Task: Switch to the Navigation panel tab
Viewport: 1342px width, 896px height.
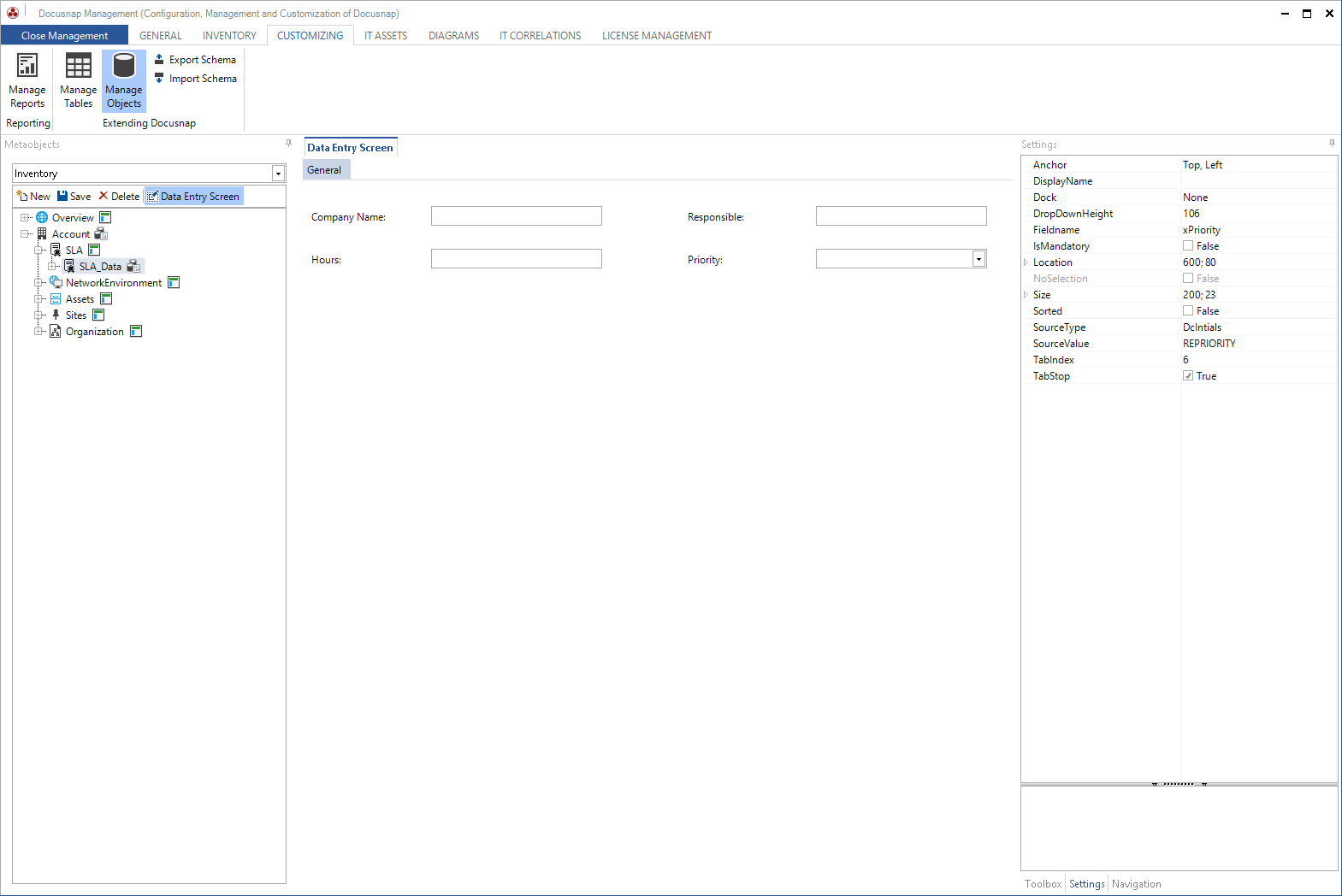Action: pyautogui.click(x=1136, y=884)
